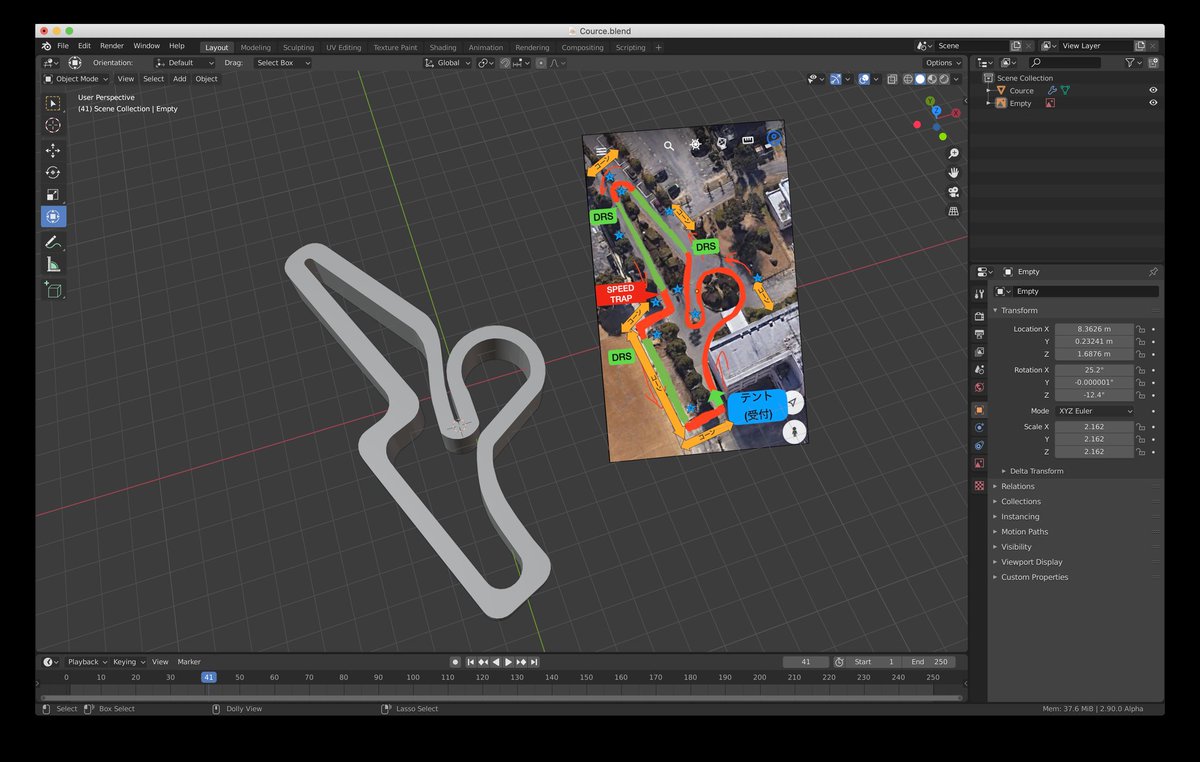
Task: Open the Render menu
Action: (112, 46)
